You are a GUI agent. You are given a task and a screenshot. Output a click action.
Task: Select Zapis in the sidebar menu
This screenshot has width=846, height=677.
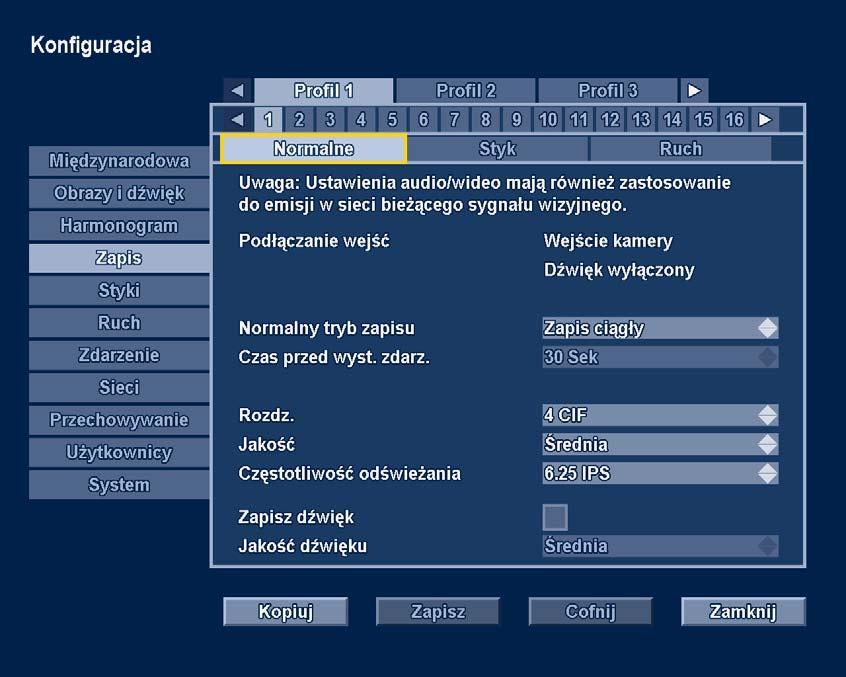pos(119,258)
